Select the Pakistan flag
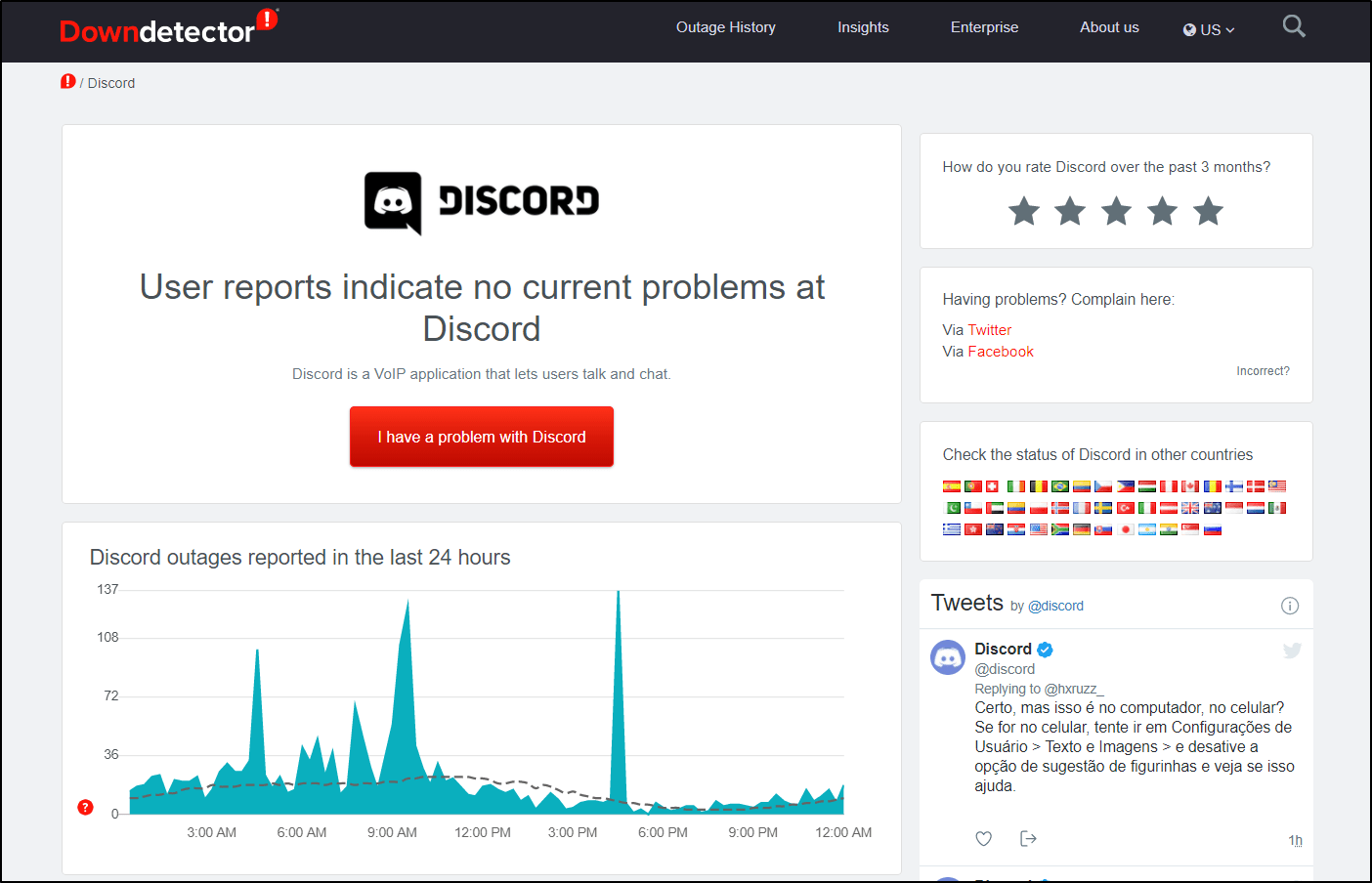 952,508
